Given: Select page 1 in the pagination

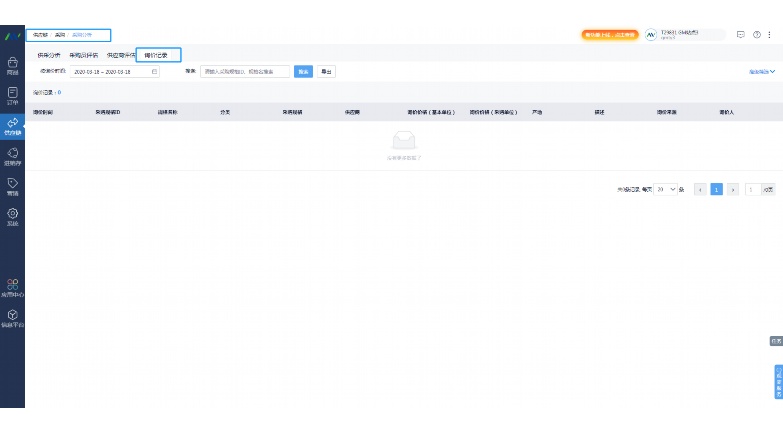Looking at the screenshot, I should click(x=717, y=189).
